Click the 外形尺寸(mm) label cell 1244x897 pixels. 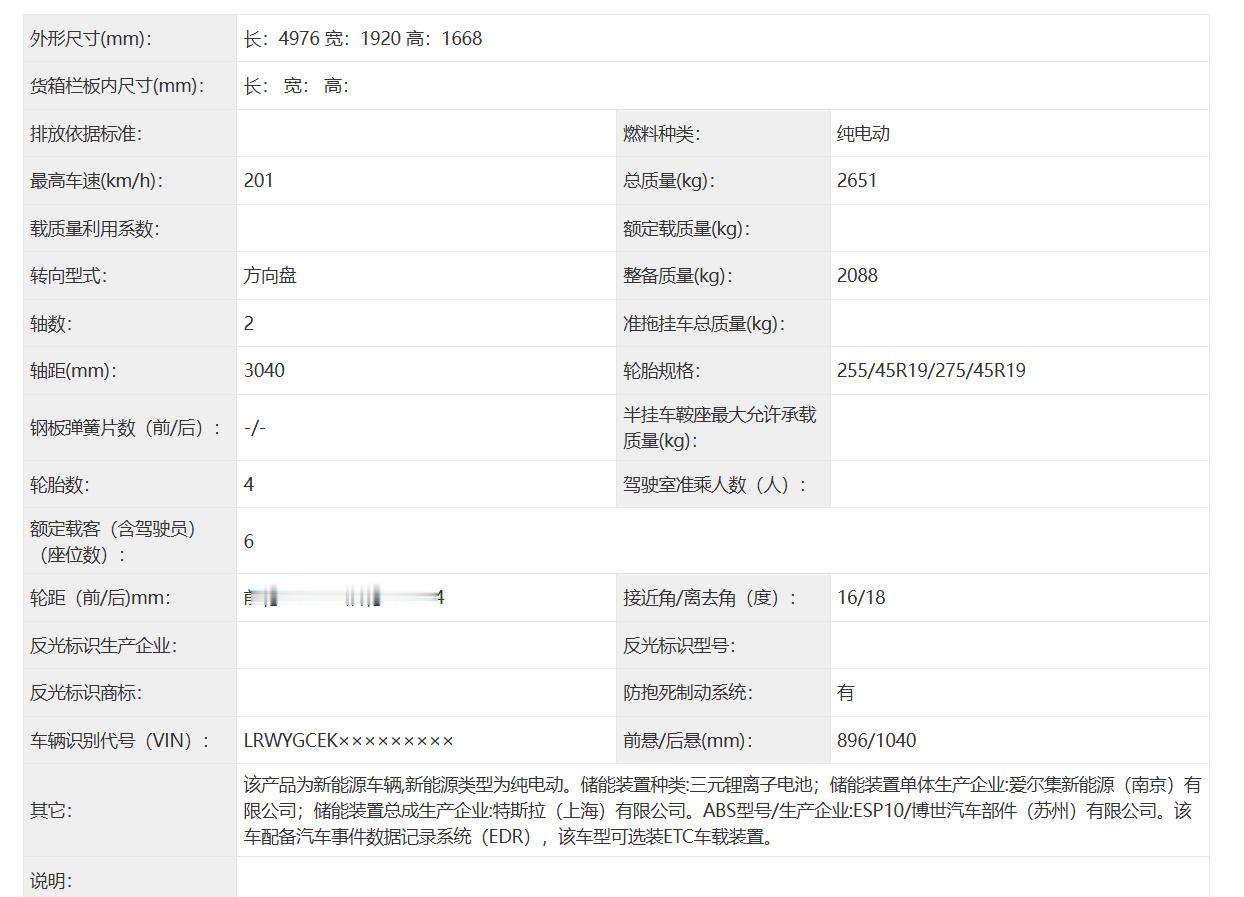pos(130,39)
